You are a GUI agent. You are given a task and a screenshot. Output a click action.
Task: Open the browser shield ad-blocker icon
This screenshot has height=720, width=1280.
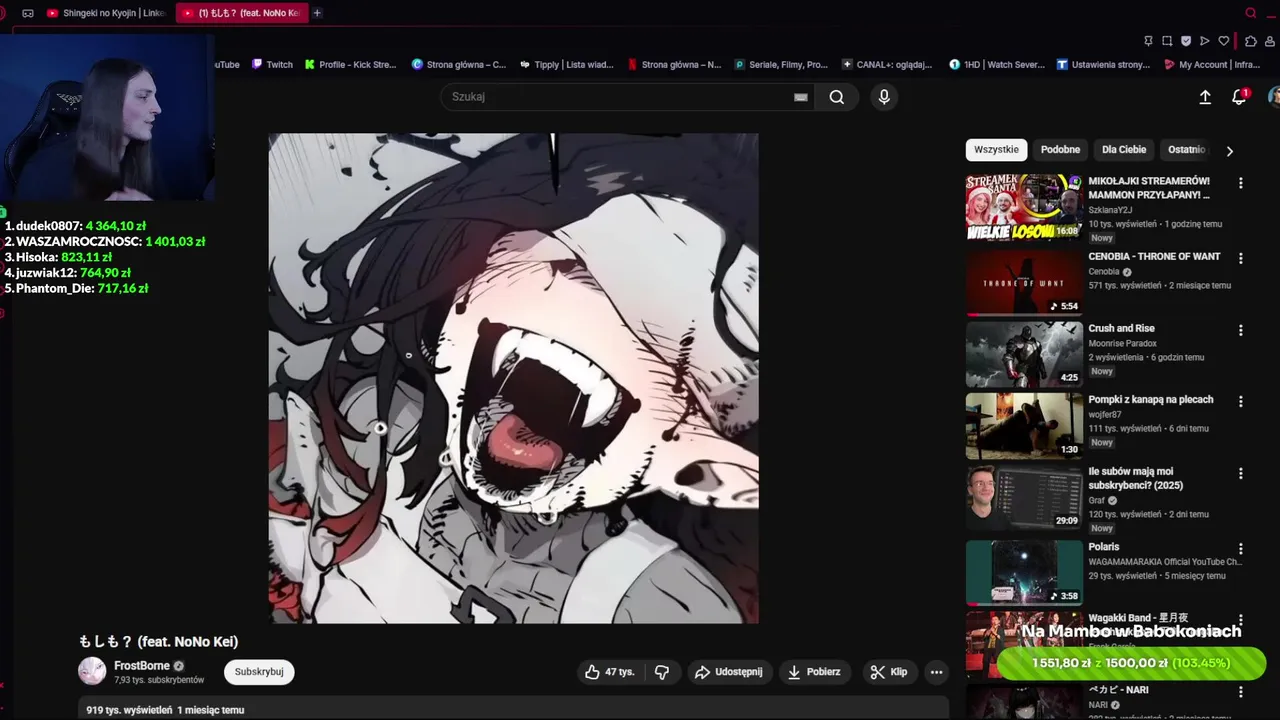pyautogui.click(x=1186, y=41)
